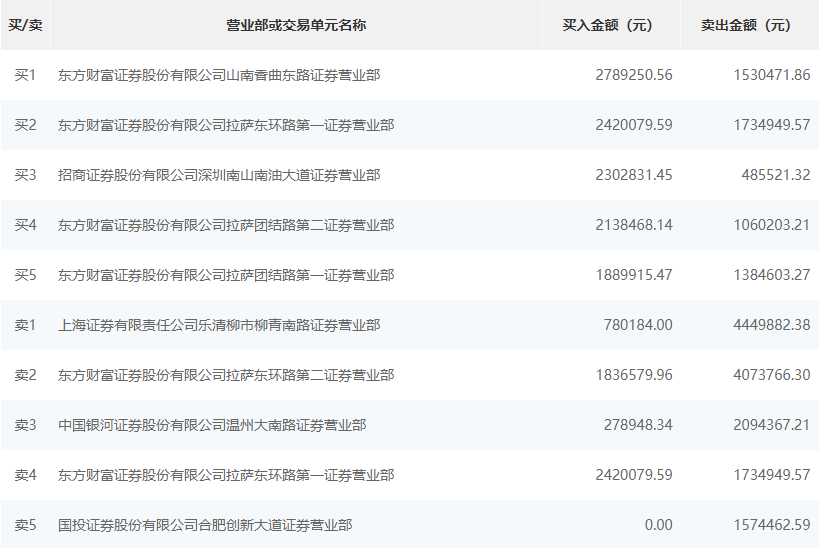Select the 卖3 row label
The image size is (822, 548).
click(x=25, y=425)
